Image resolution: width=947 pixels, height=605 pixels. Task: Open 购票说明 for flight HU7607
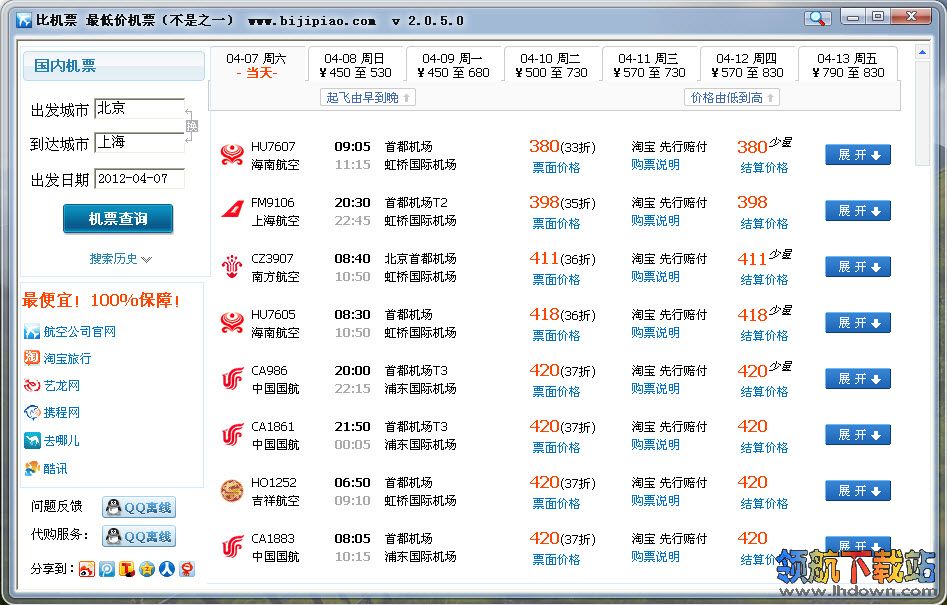655,165
